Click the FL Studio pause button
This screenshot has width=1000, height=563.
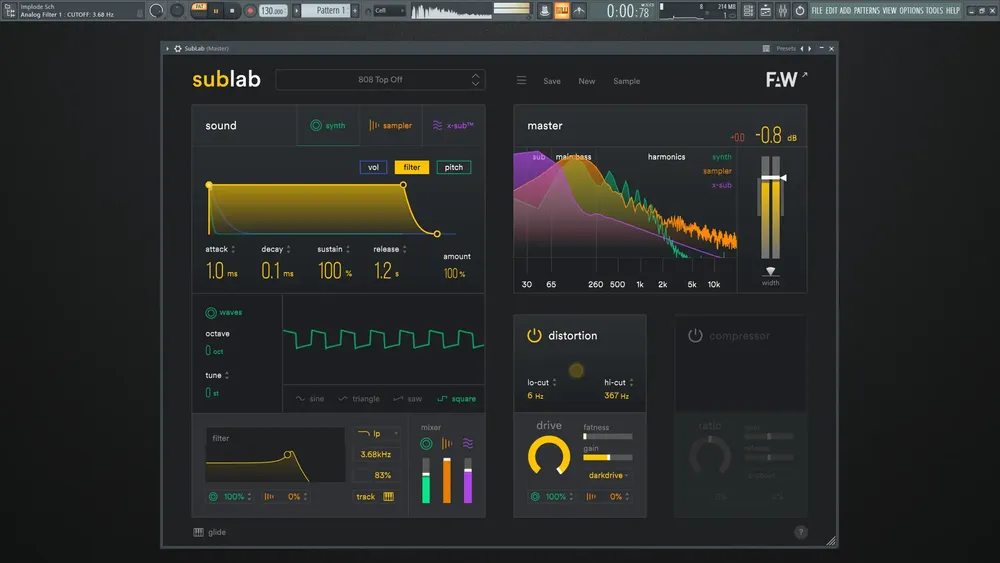[216, 11]
